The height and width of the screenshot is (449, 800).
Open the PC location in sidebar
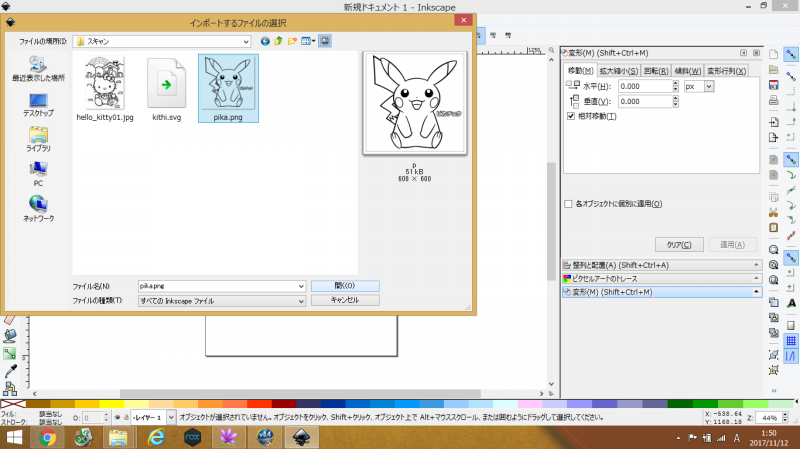click(x=38, y=173)
